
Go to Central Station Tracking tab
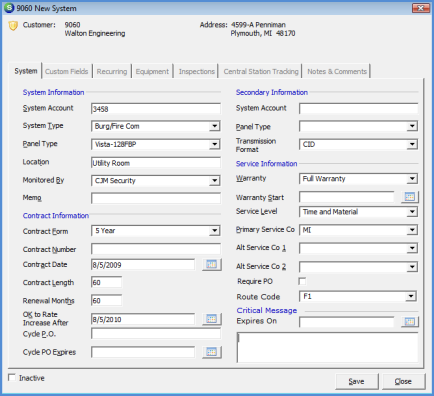click(x=261, y=71)
